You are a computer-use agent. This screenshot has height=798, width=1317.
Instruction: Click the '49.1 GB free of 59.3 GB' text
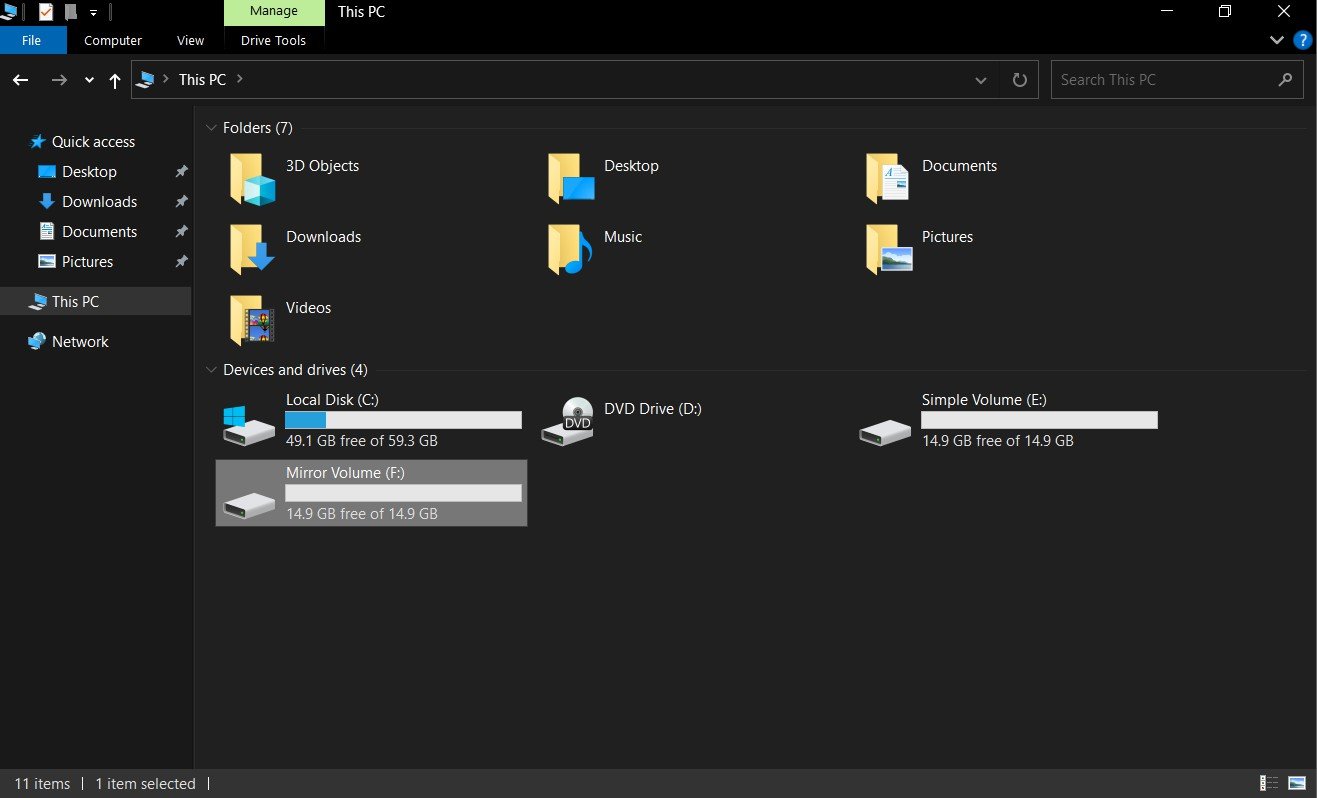[362, 440]
